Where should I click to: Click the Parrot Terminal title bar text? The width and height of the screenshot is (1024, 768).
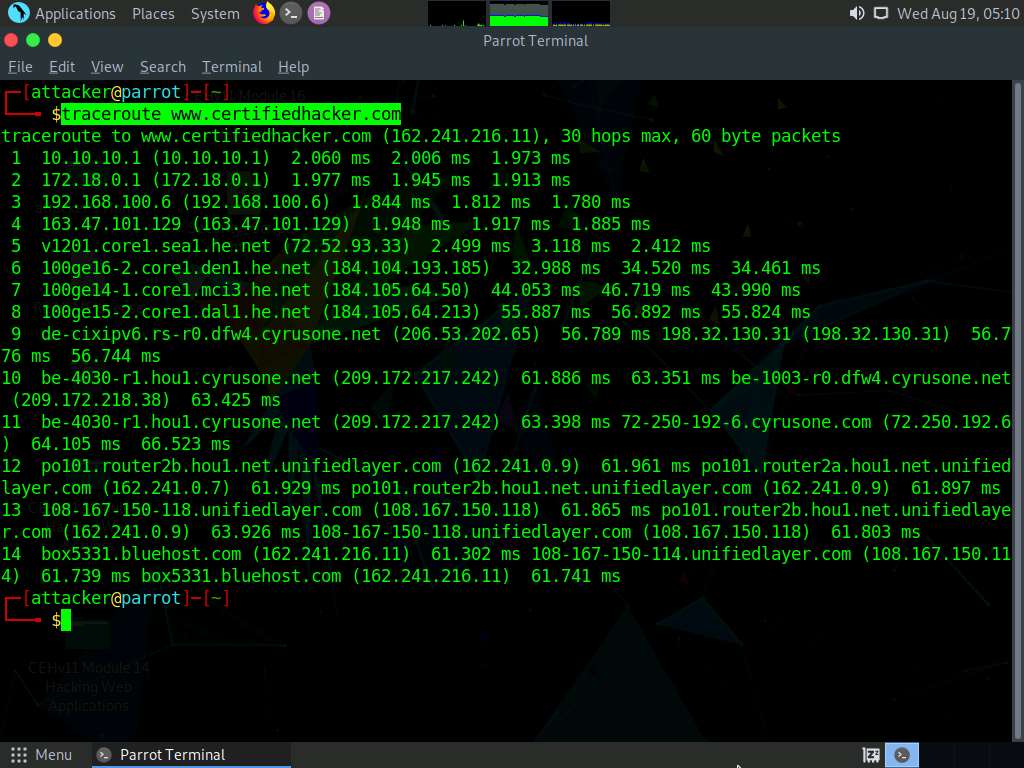536,40
